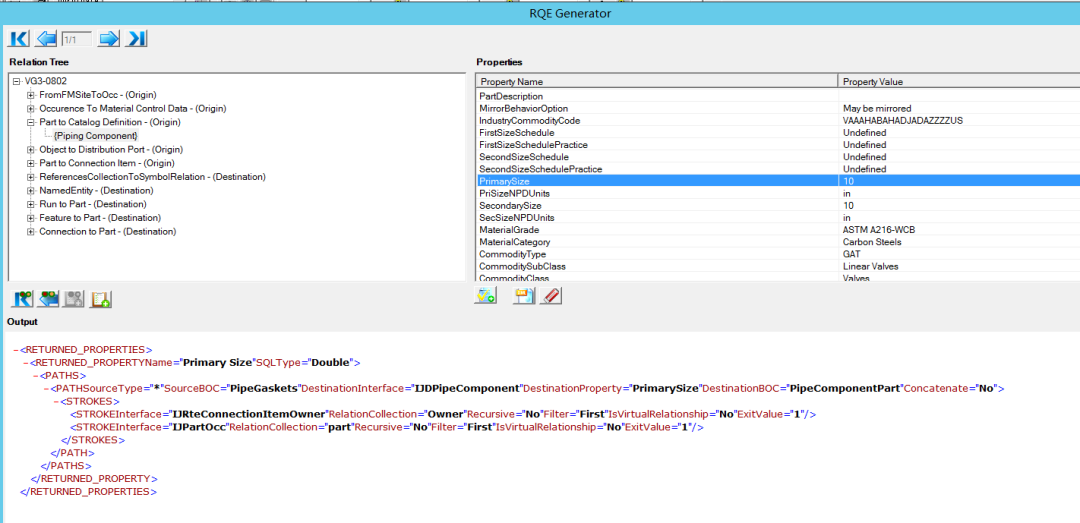Image resolution: width=1080 pixels, height=523 pixels.
Task: Select the PriSizeNPDUnits property row
Action: [778, 194]
